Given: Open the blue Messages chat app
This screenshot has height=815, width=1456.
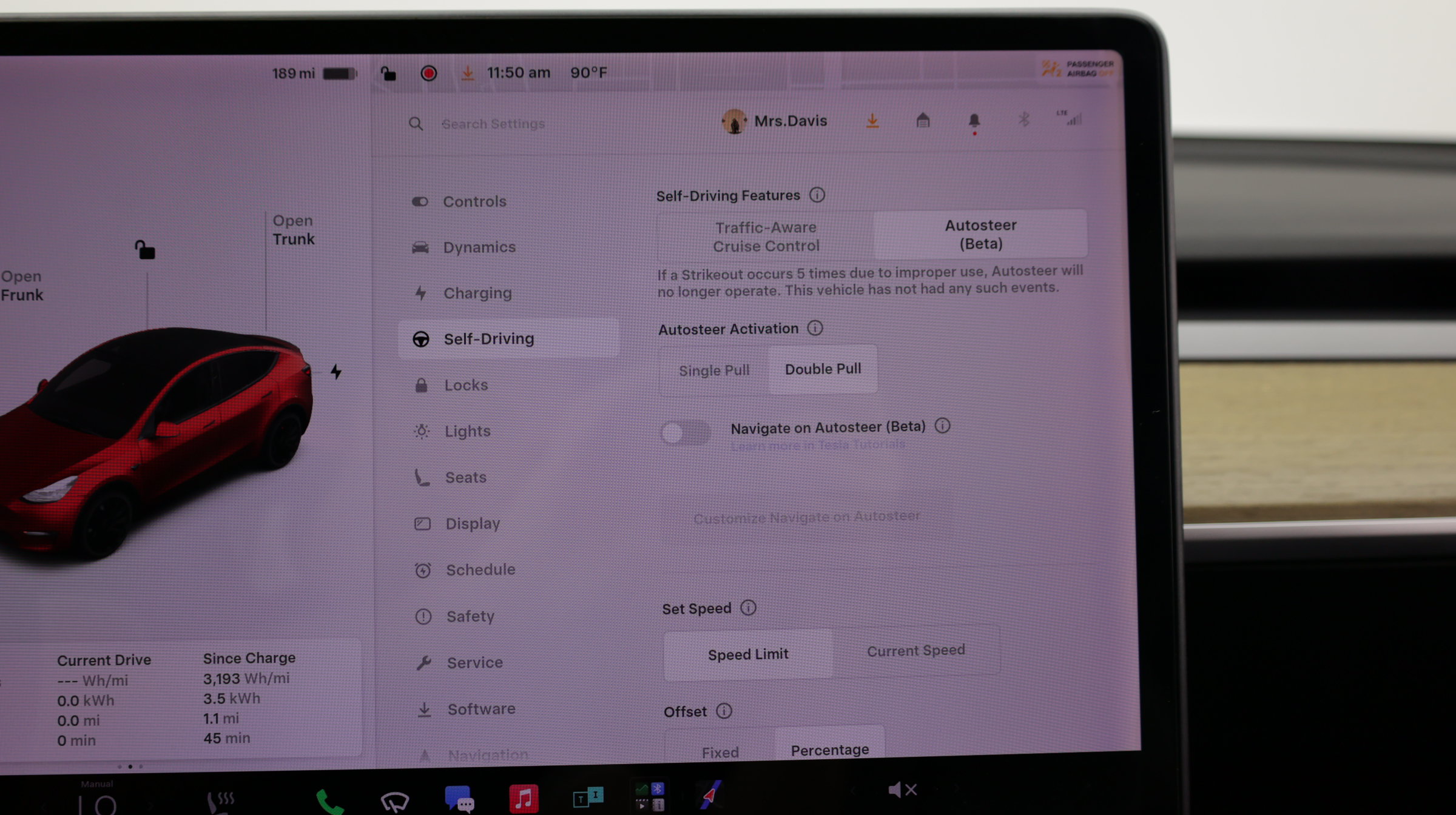Looking at the screenshot, I should click(459, 799).
